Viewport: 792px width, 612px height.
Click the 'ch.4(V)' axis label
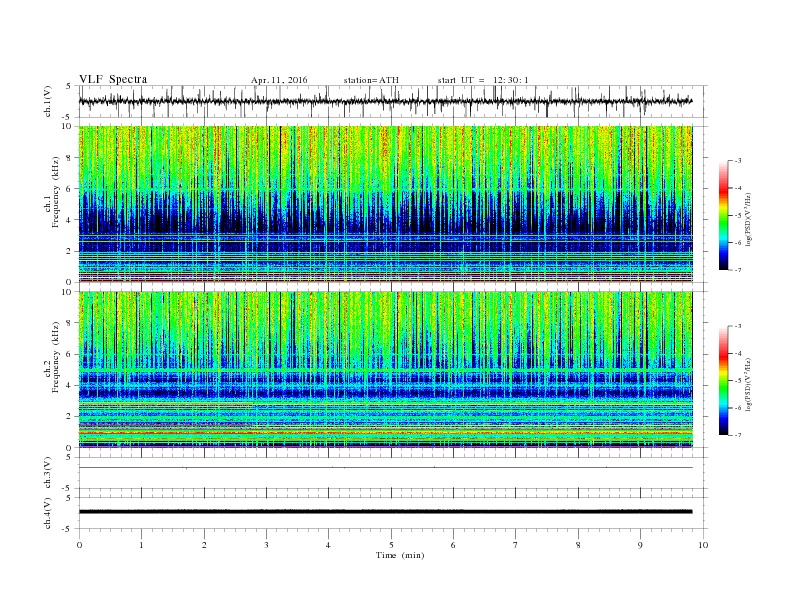point(48,513)
